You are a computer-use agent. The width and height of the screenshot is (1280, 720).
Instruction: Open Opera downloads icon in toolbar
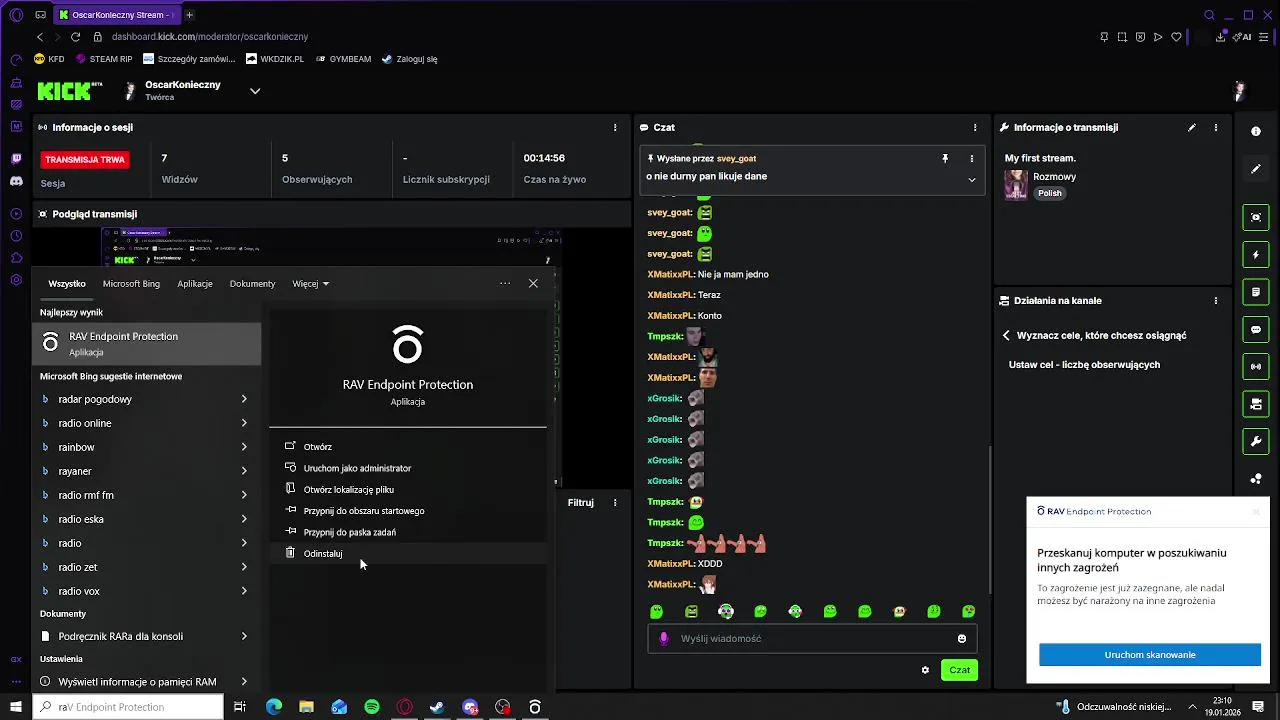[x=1222, y=37]
